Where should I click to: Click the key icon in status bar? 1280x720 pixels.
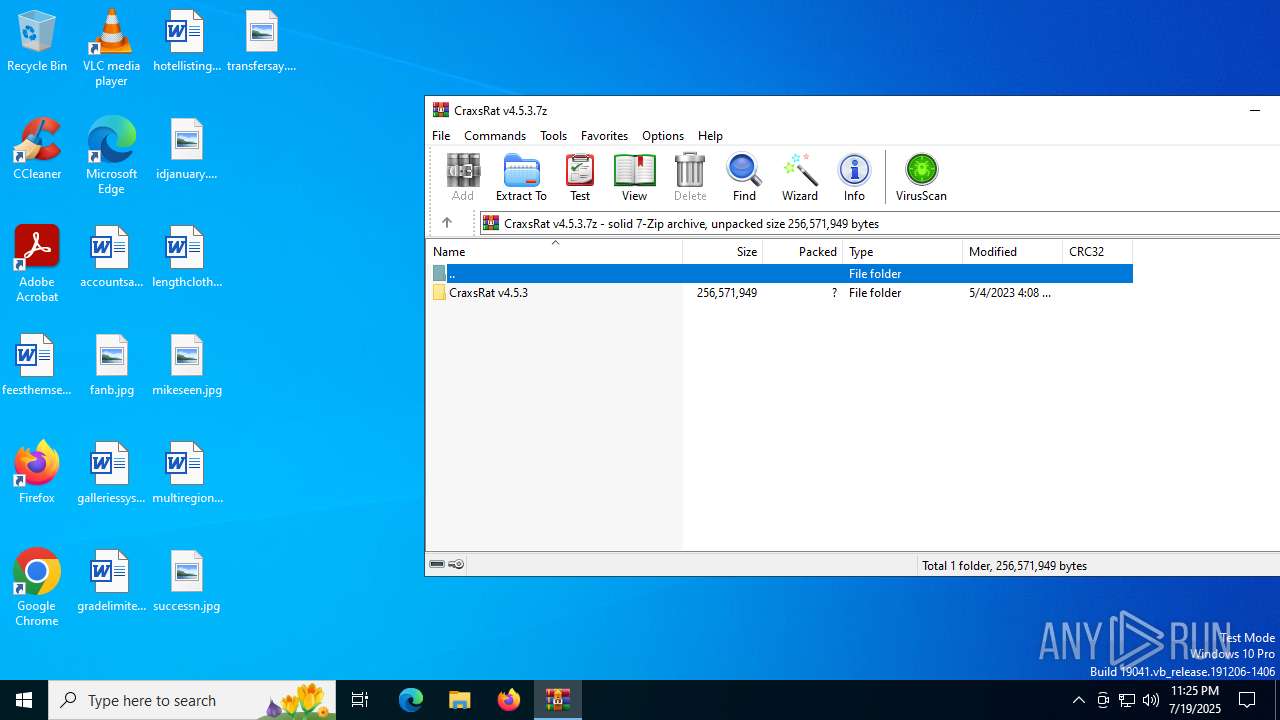point(456,565)
